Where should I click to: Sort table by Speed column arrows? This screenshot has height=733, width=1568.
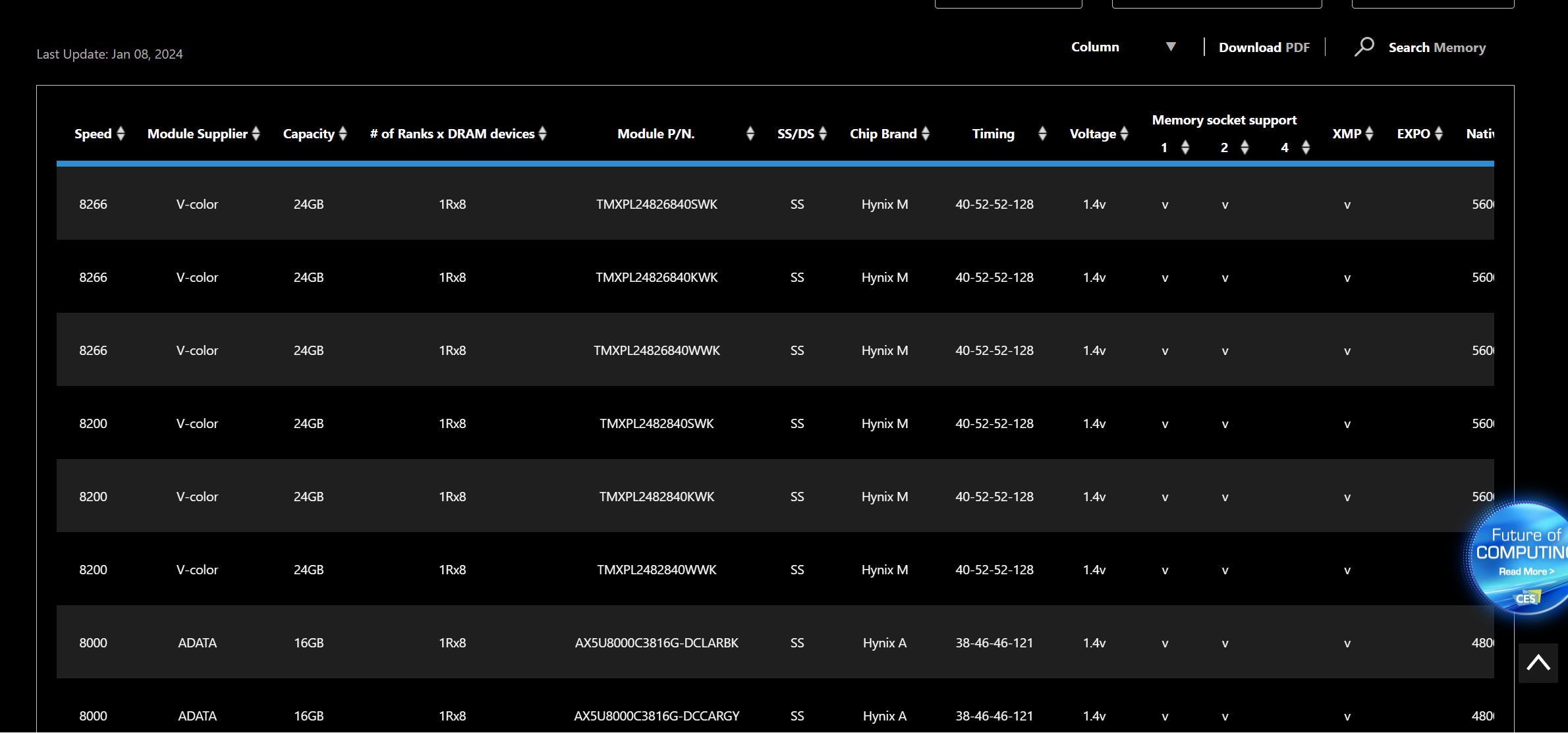(x=121, y=134)
